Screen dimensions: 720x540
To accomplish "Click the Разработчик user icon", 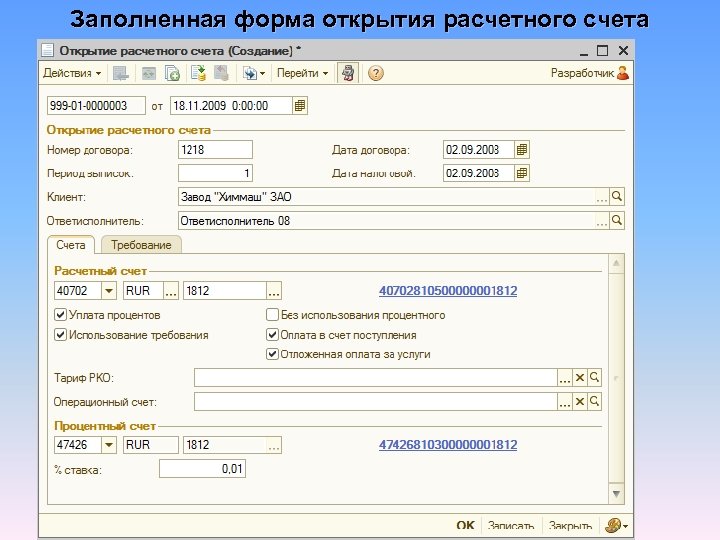I will coord(623,73).
